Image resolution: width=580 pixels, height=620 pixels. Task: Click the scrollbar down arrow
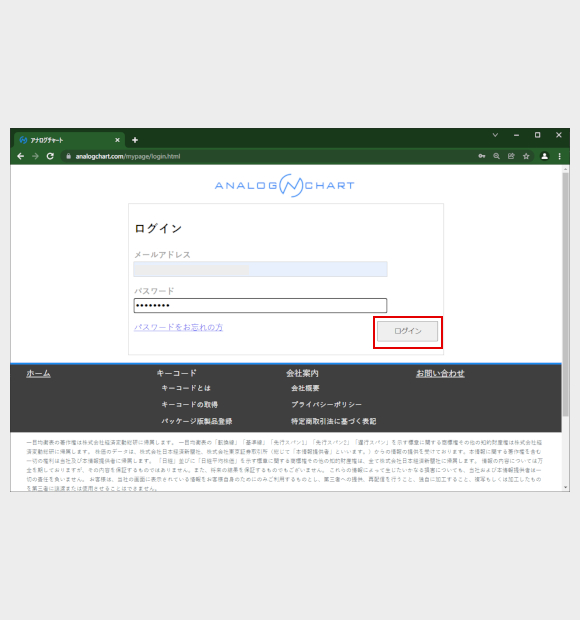click(x=566, y=488)
